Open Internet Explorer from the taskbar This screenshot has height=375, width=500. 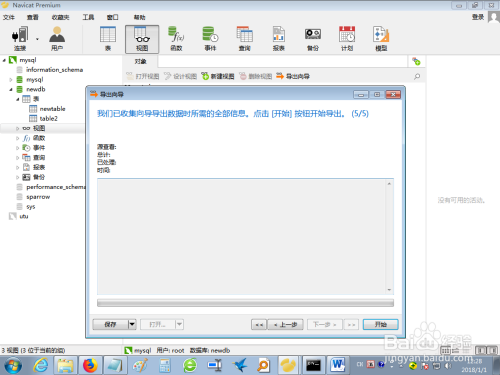pyautogui.click(x=41, y=365)
